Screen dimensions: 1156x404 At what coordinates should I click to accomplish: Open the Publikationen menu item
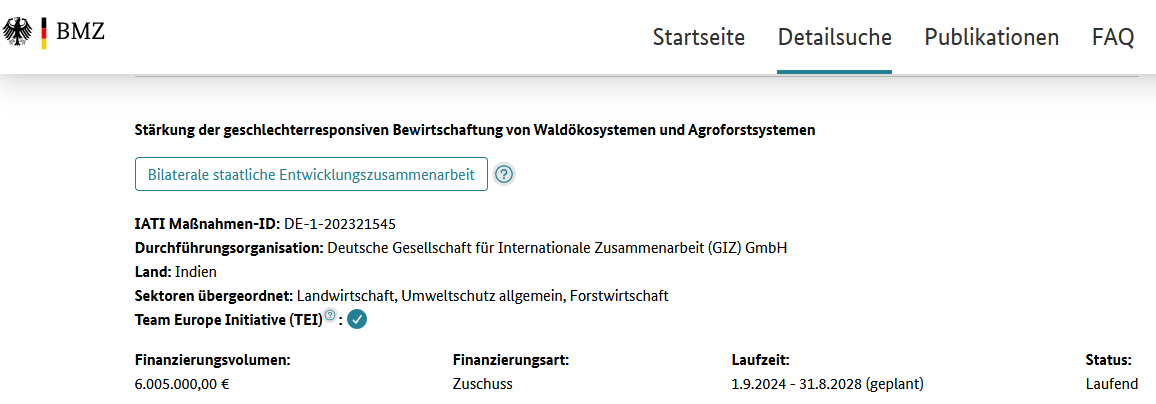click(x=992, y=37)
